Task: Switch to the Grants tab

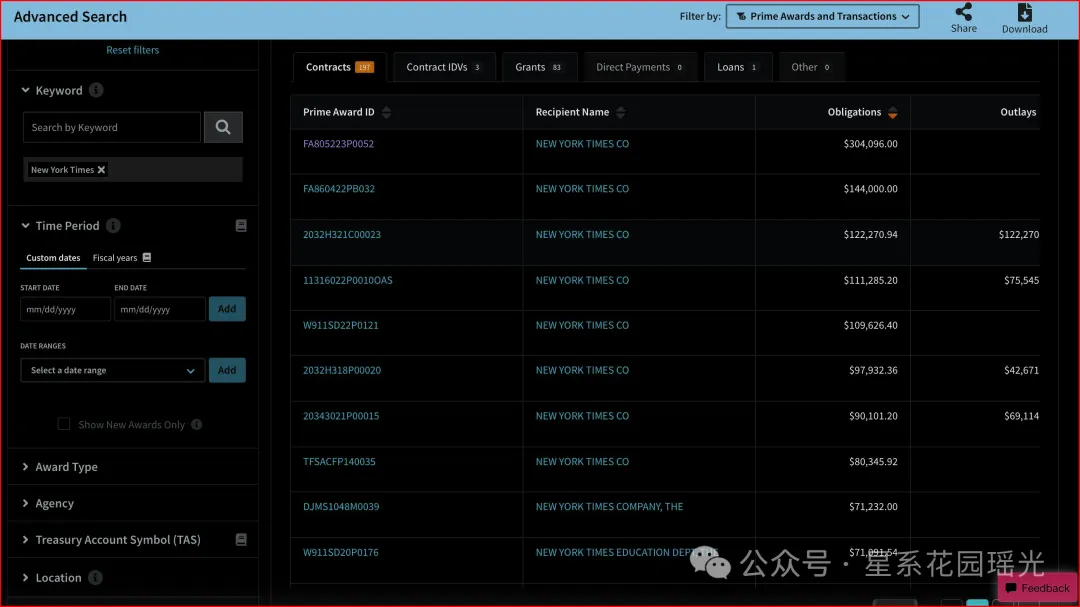Action: 538,67
